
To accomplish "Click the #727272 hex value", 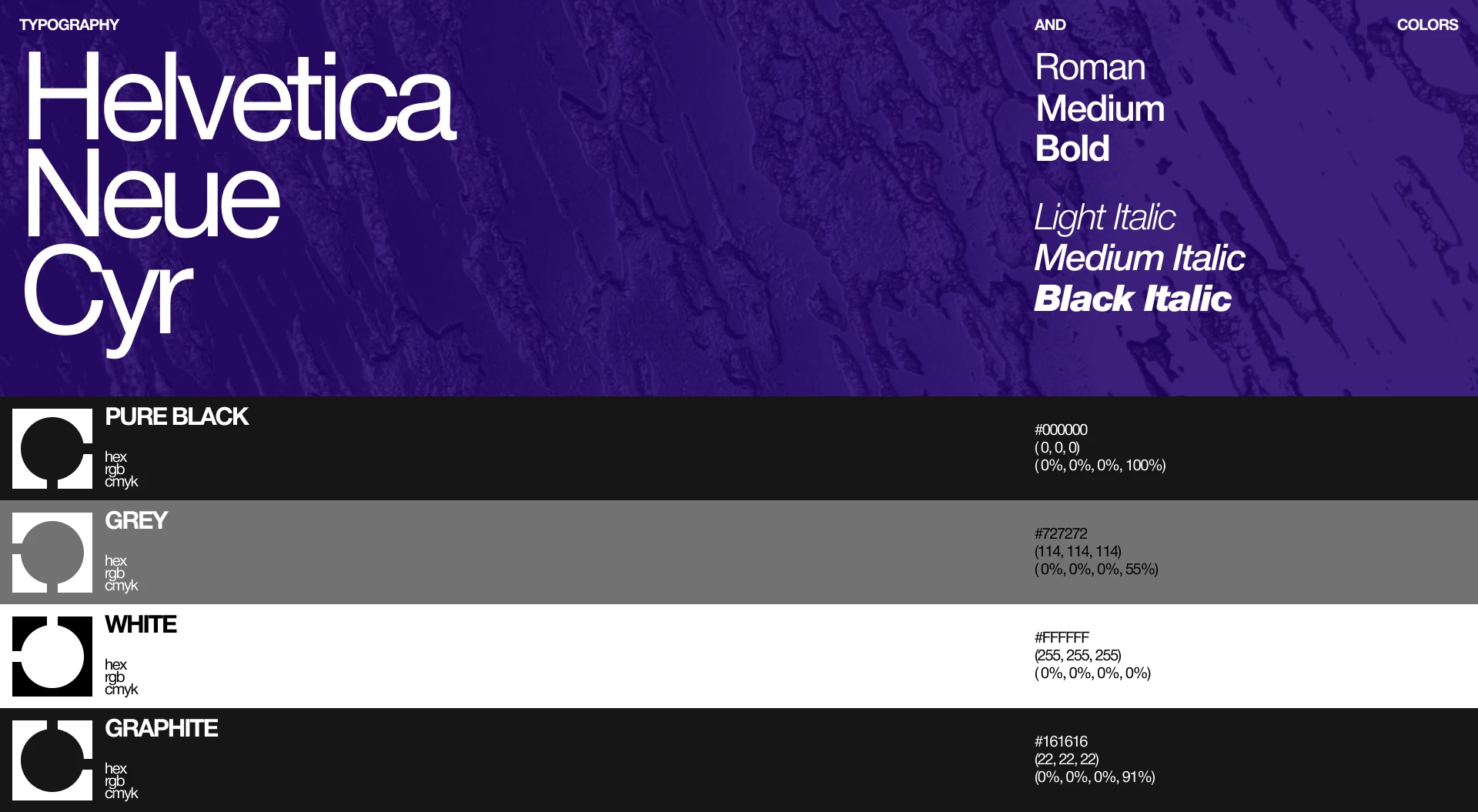I will pos(1061,533).
